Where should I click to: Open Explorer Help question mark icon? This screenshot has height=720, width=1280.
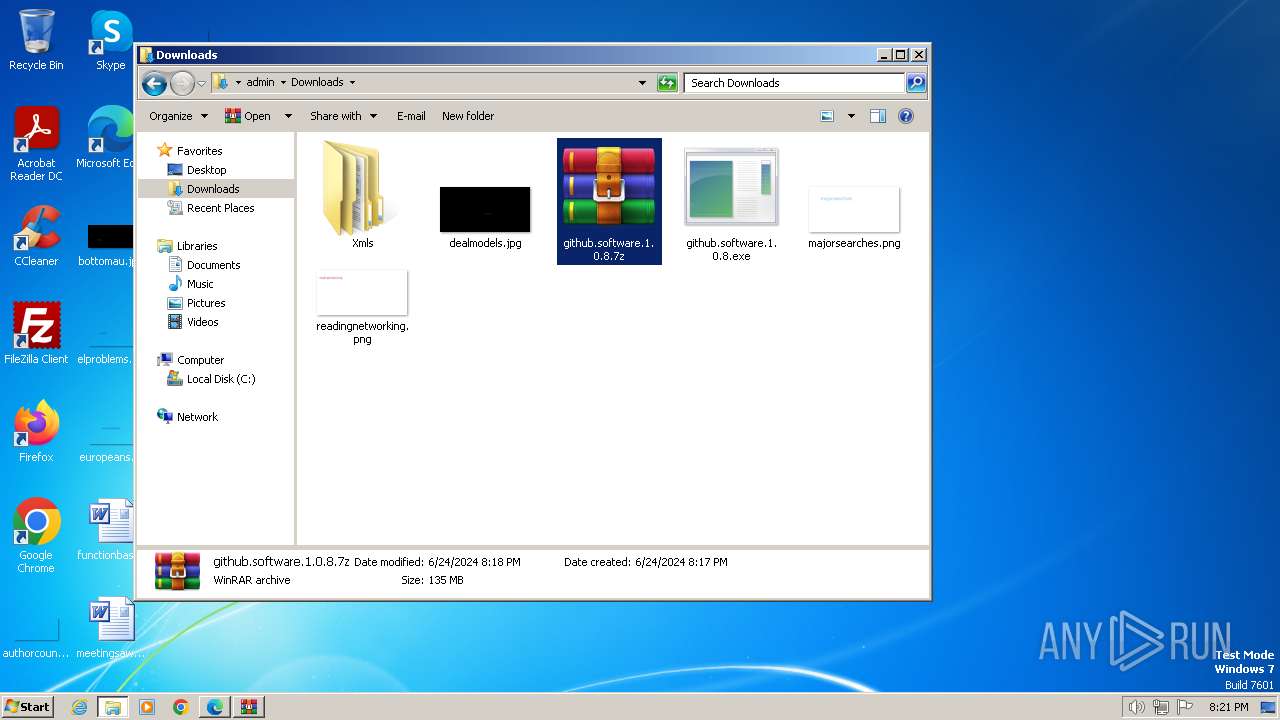pos(906,116)
